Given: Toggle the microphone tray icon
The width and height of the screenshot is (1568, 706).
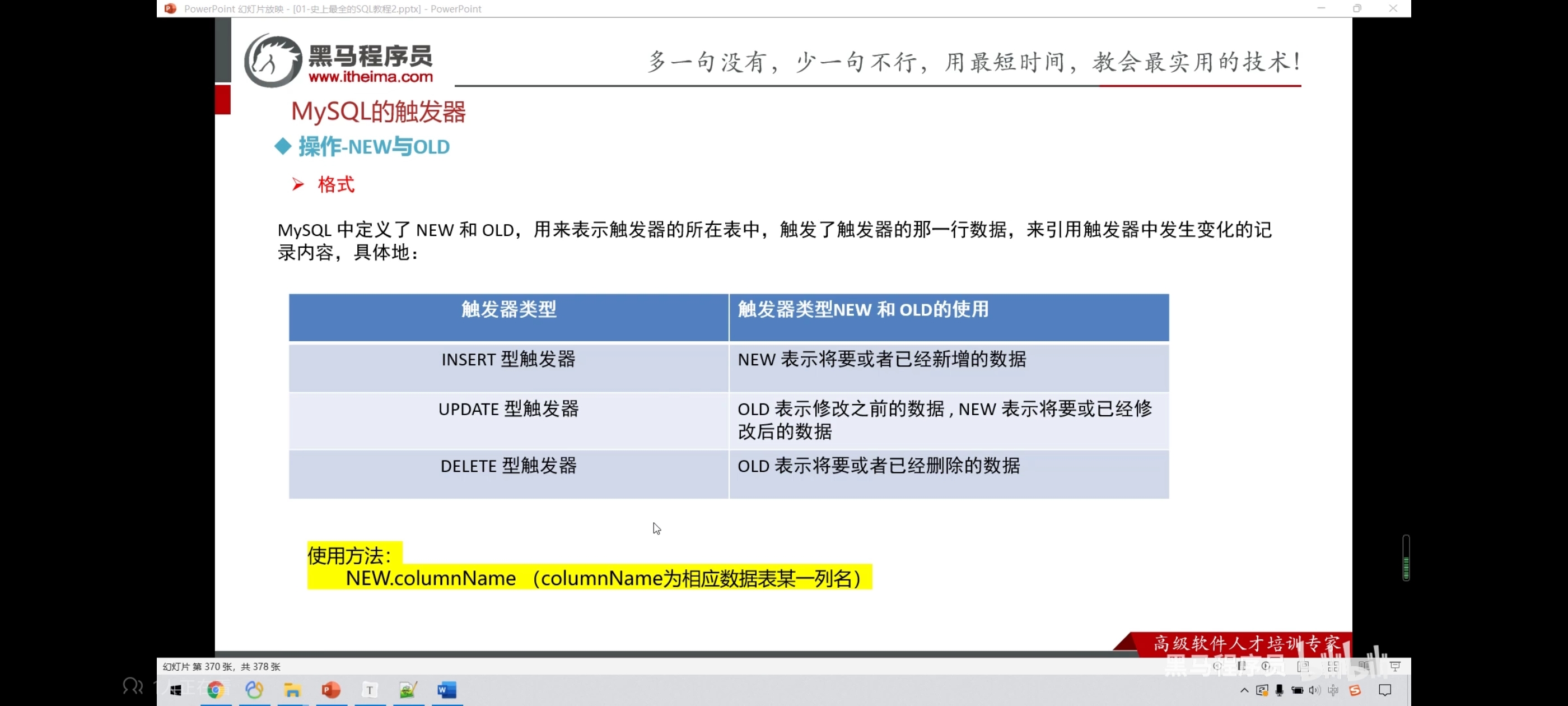Looking at the screenshot, I should 1280,690.
